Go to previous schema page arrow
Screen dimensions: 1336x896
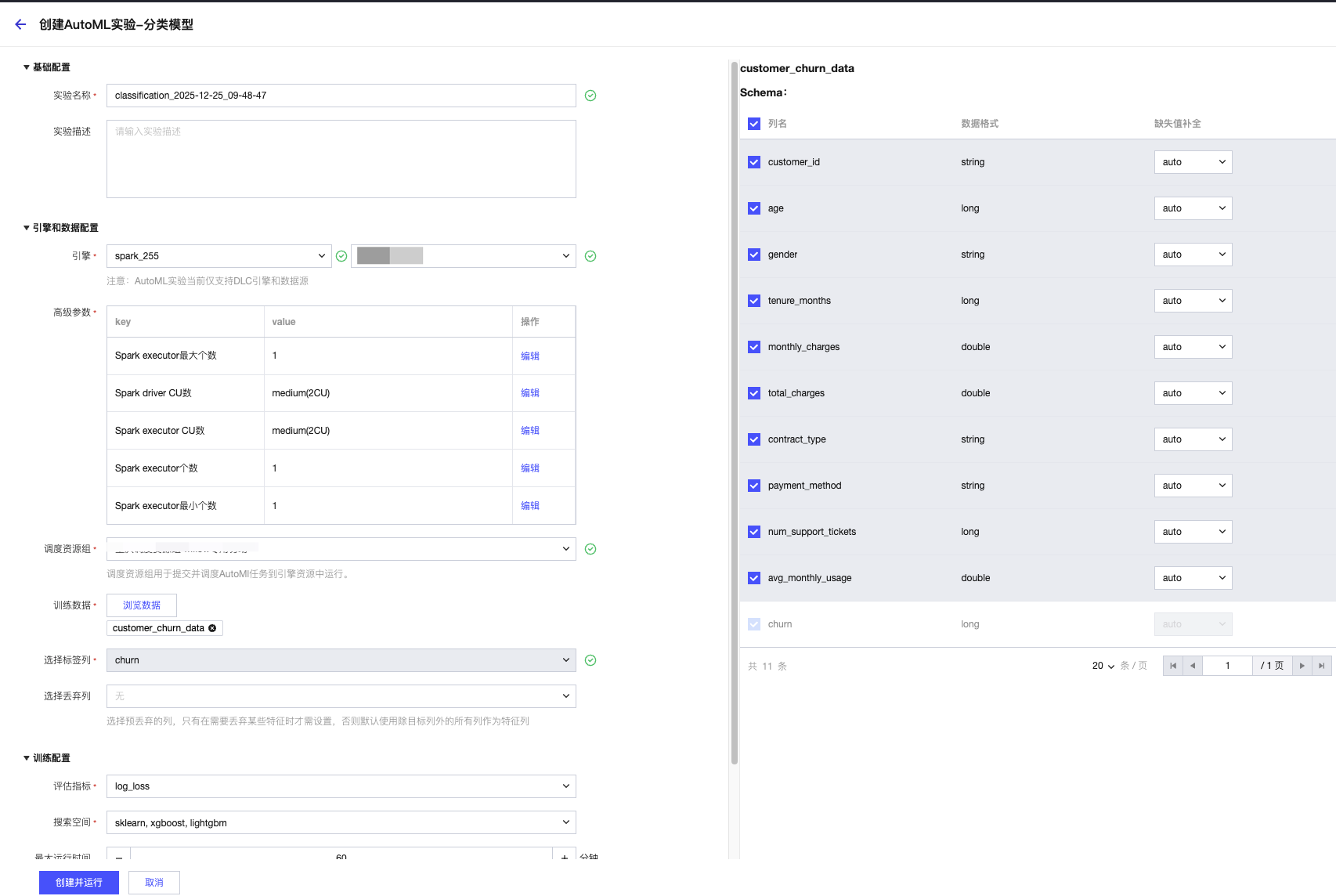point(1192,666)
